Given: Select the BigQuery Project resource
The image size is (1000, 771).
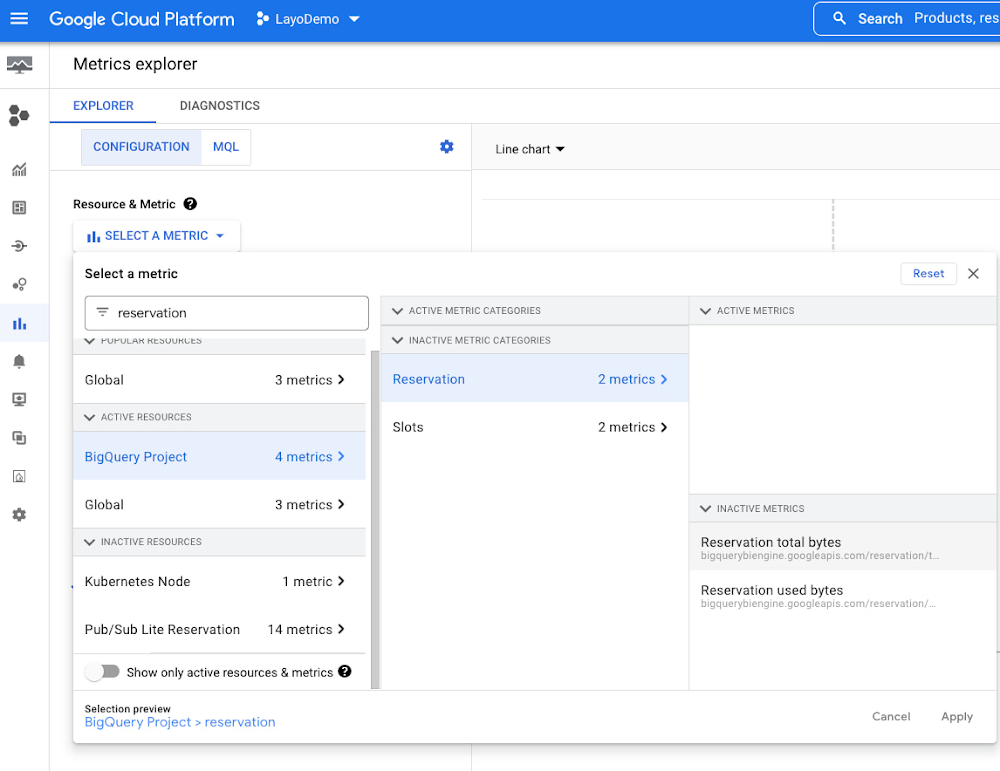Looking at the screenshot, I should tap(219, 457).
